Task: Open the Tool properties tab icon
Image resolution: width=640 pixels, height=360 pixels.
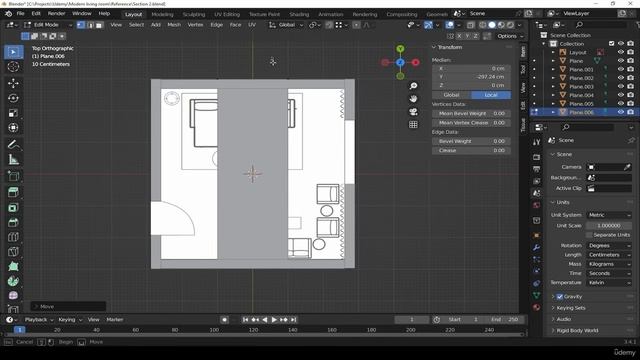Action: point(536,142)
